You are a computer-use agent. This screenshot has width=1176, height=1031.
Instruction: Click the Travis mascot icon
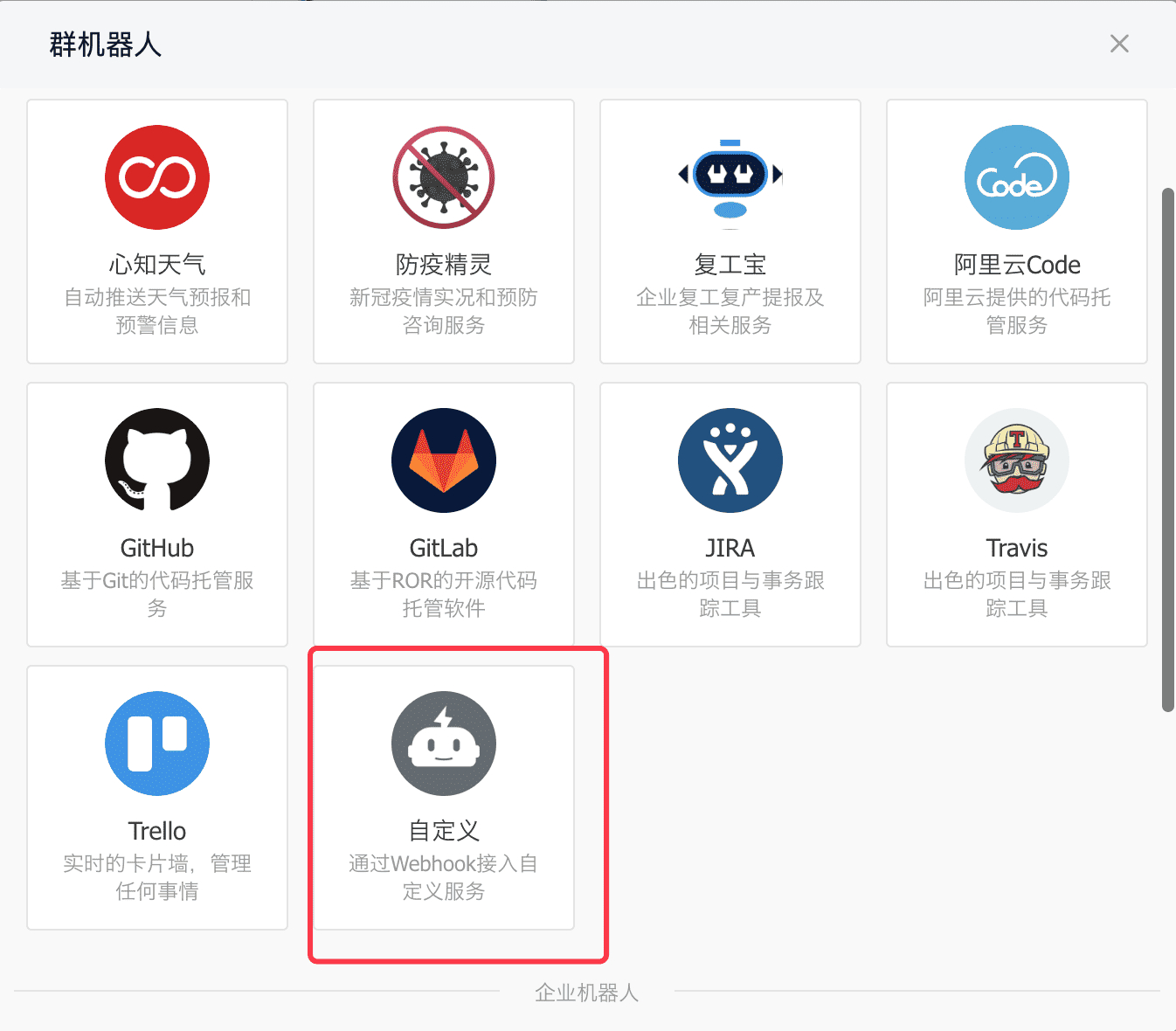pos(1017,460)
